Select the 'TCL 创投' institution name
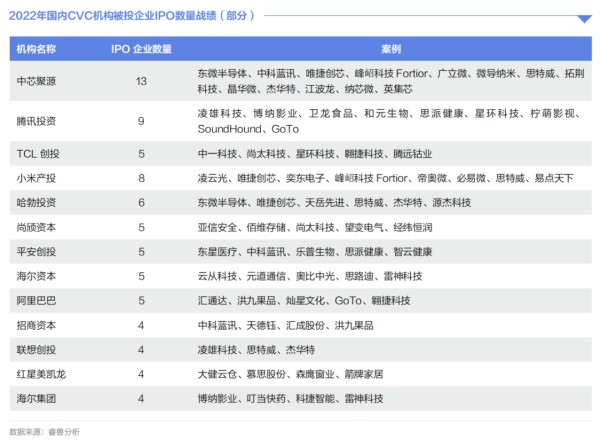 [x=38, y=154]
